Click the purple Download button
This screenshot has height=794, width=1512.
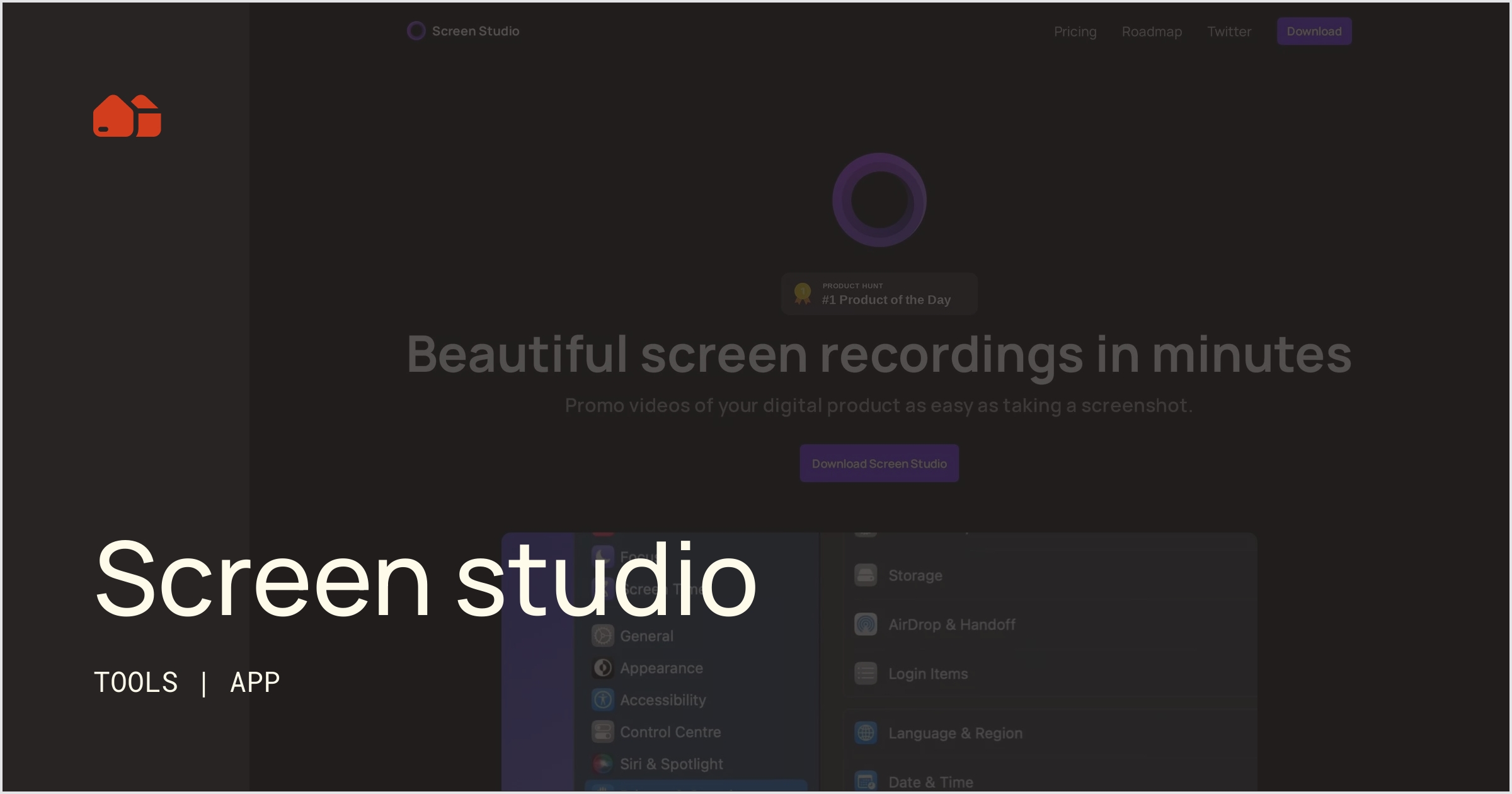(1314, 30)
